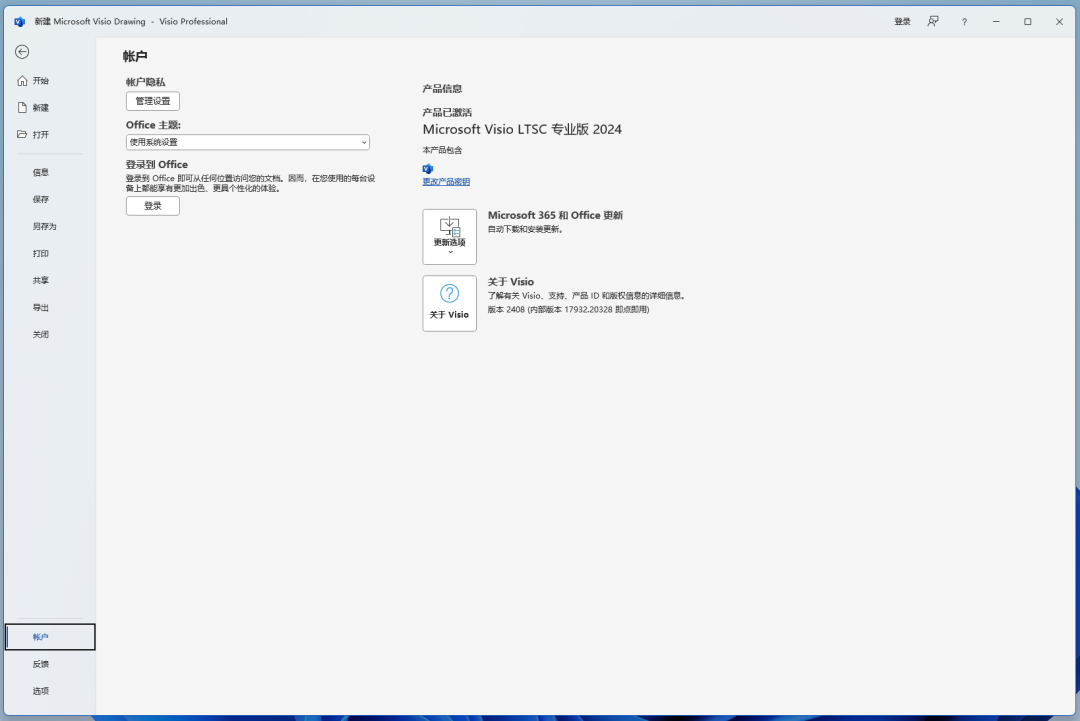The width and height of the screenshot is (1080, 721).
Task: Click the 更改产品密钥 link
Action: tap(446, 182)
